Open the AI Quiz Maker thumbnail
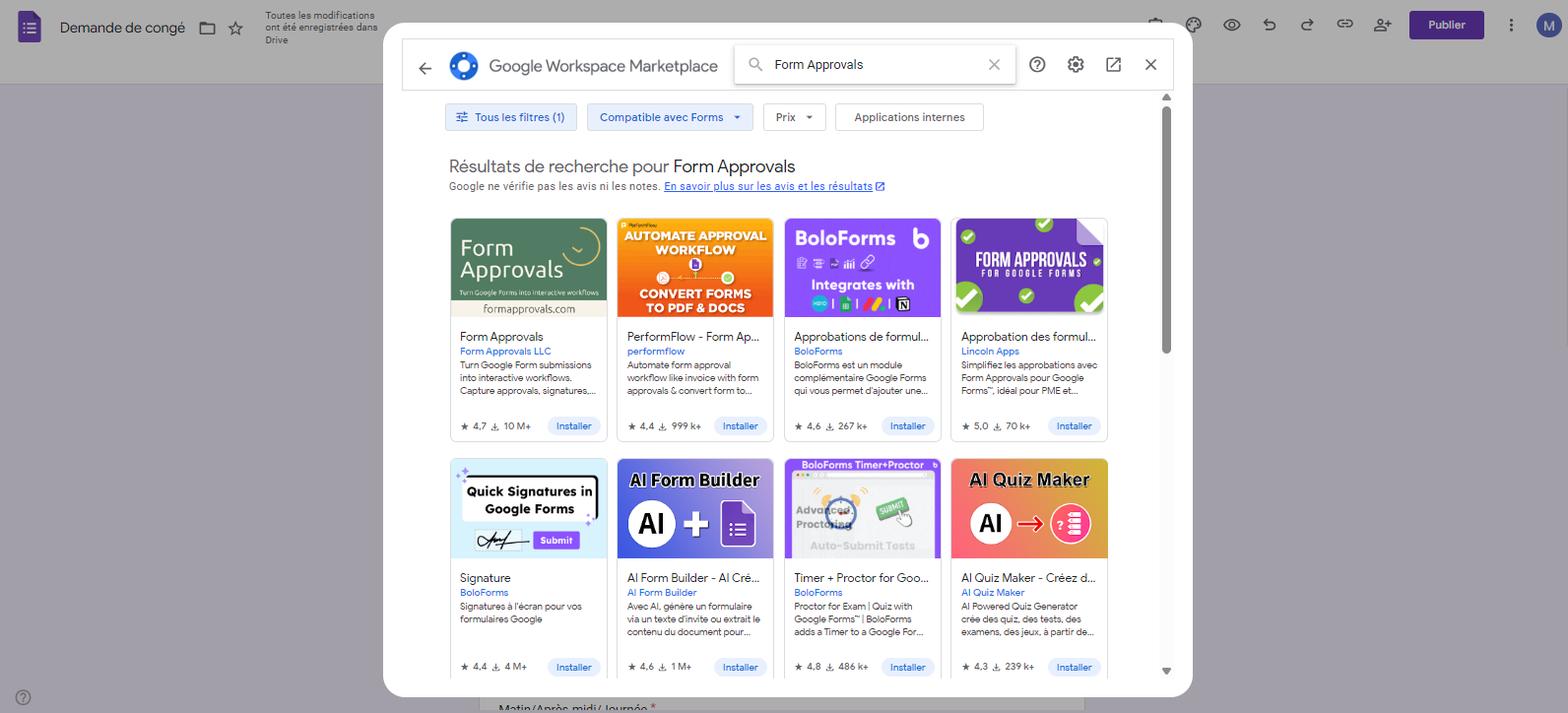This screenshot has height=713, width=1568. click(x=1029, y=509)
